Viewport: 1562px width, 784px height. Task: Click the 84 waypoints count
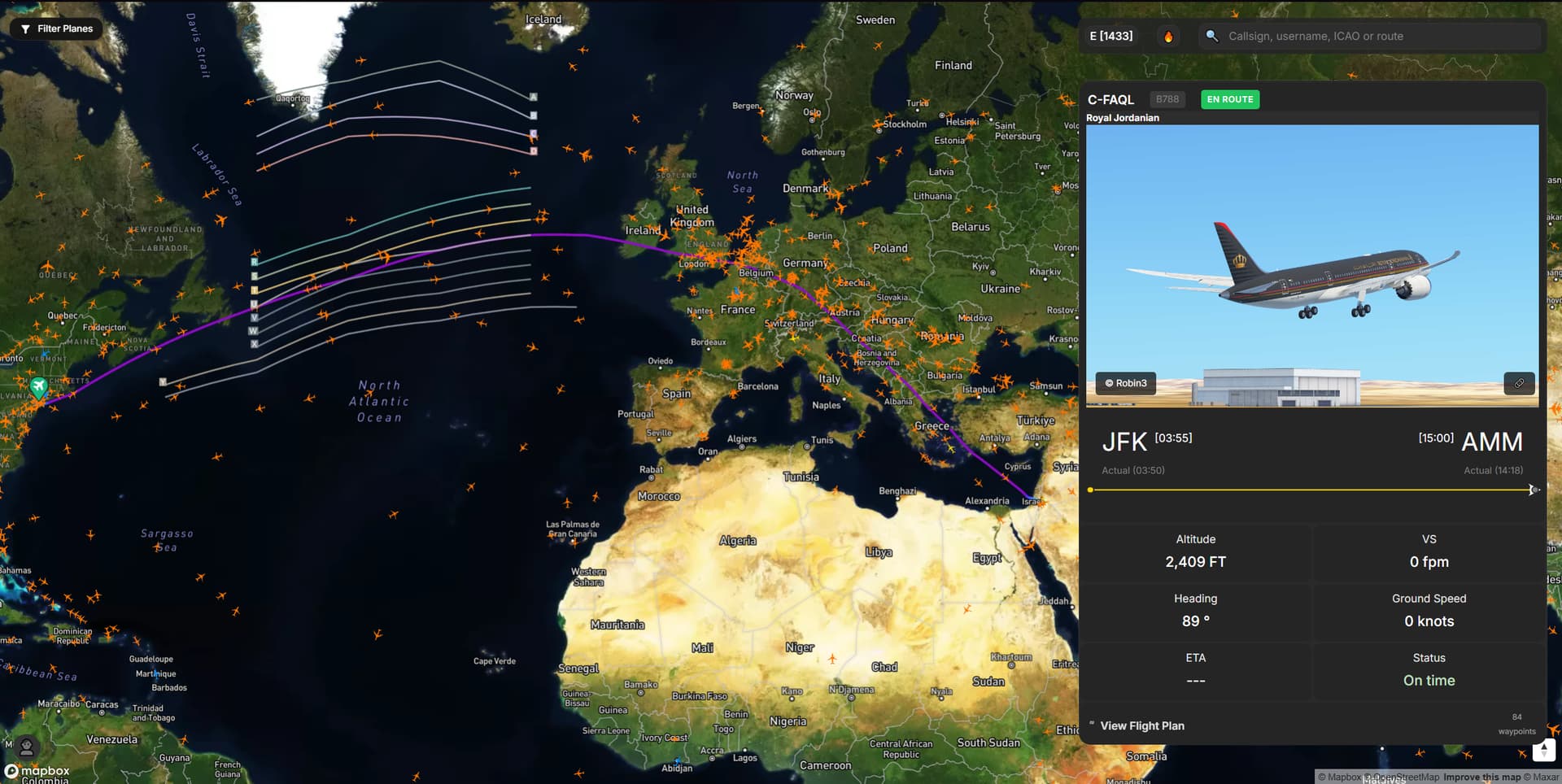(1517, 724)
